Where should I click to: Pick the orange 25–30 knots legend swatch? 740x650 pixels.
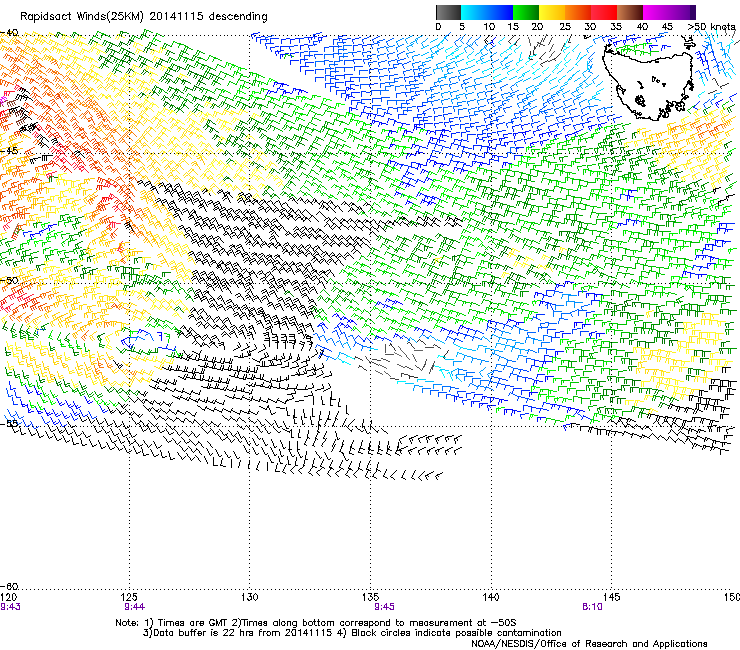coord(578,12)
